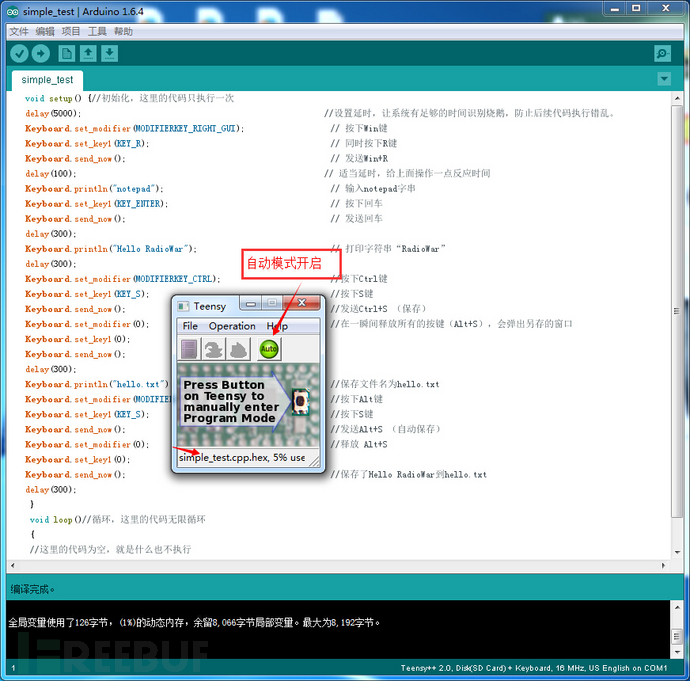This screenshot has height=681, width=690.
Task: Click the Keyboard.set_key1(KEY_ENTER) line
Action: click(96, 204)
